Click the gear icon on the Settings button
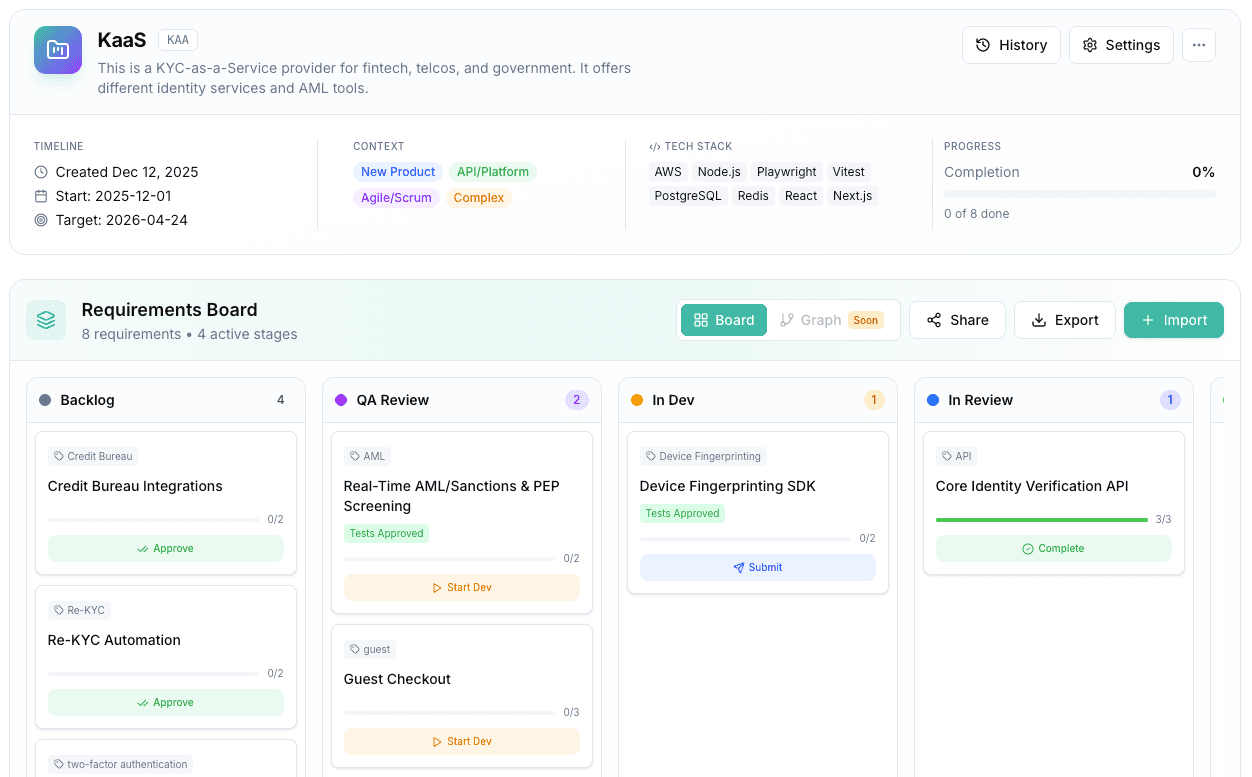This screenshot has height=777, width=1252. 1090,44
